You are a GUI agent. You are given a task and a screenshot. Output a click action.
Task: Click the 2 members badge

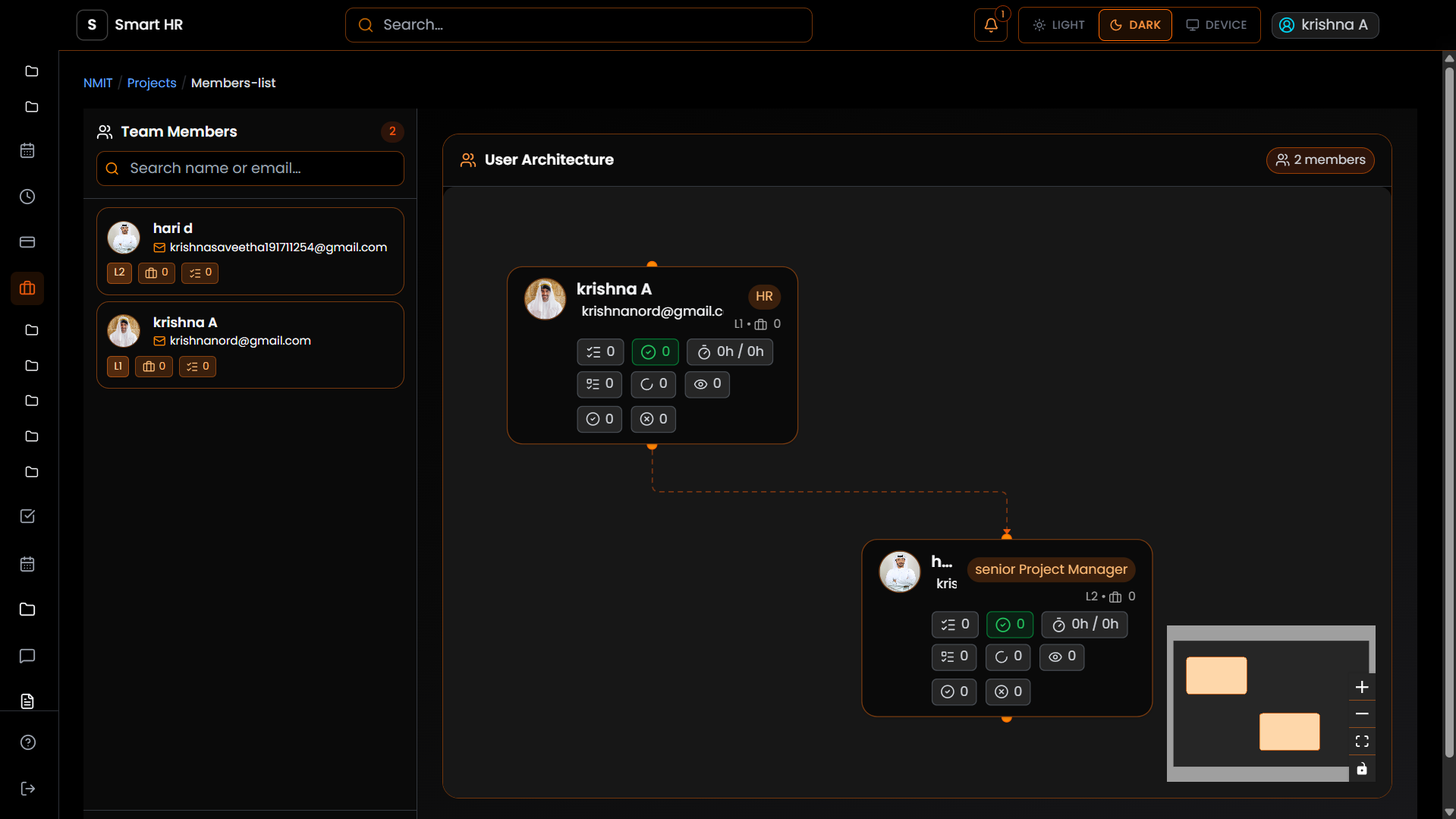tap(1320, 160)
